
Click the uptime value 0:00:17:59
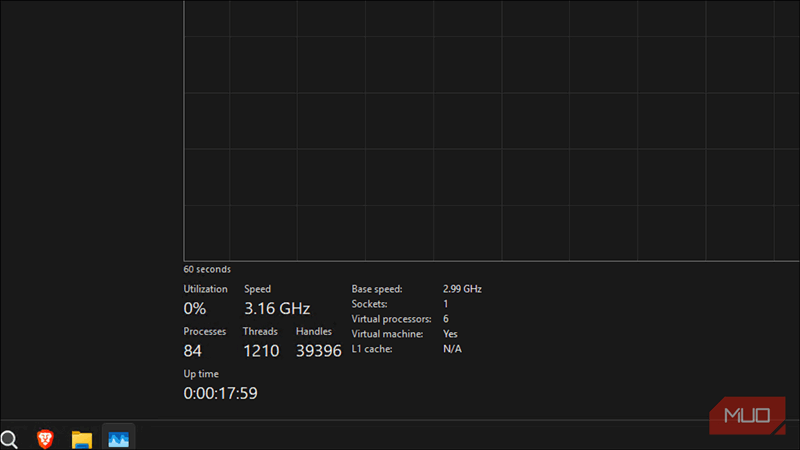[x=220, y=393]
